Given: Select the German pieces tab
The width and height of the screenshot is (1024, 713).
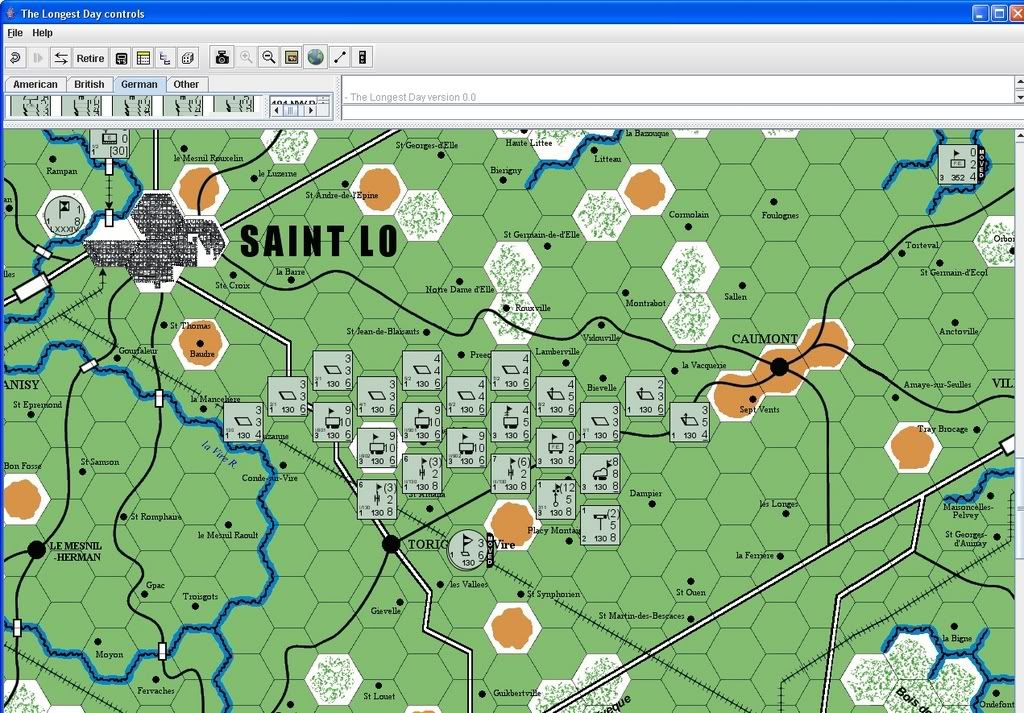Looking at the screenshot, I should point(139,84).
